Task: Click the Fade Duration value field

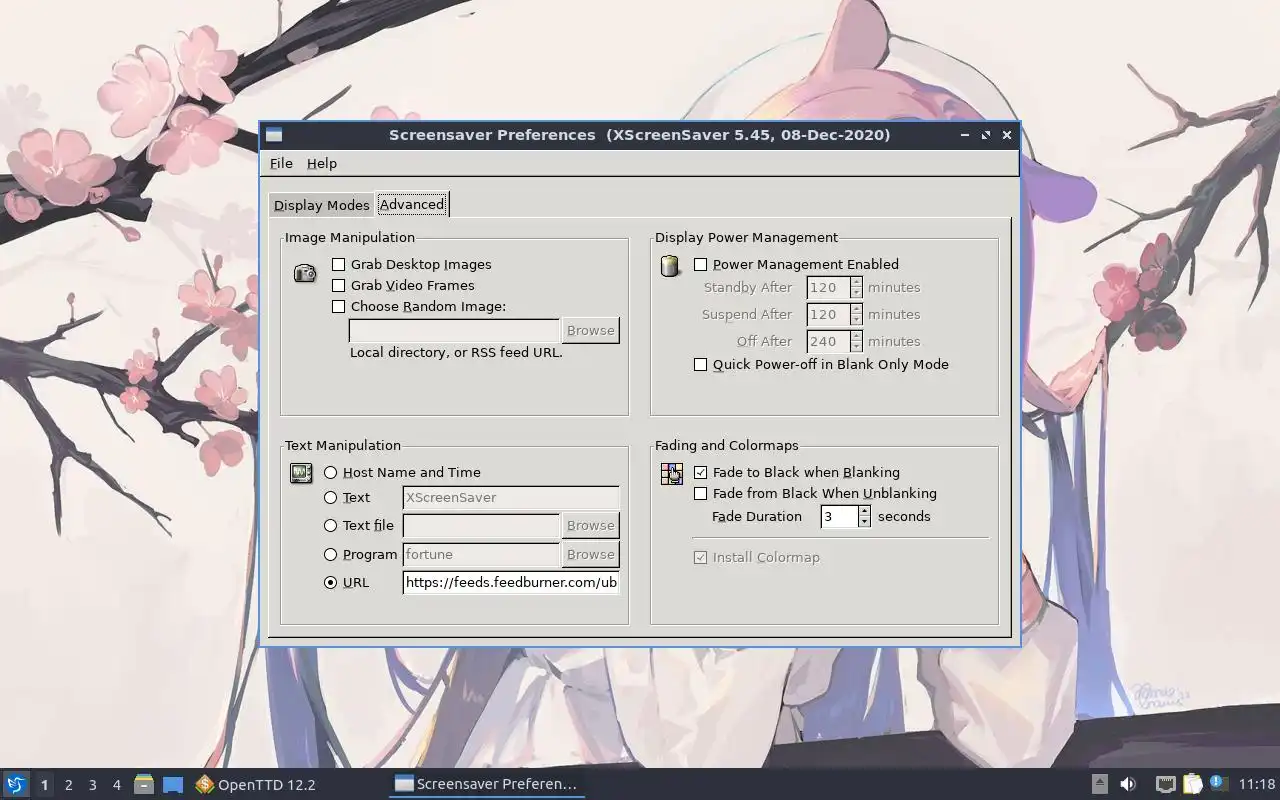Action: 839,517
